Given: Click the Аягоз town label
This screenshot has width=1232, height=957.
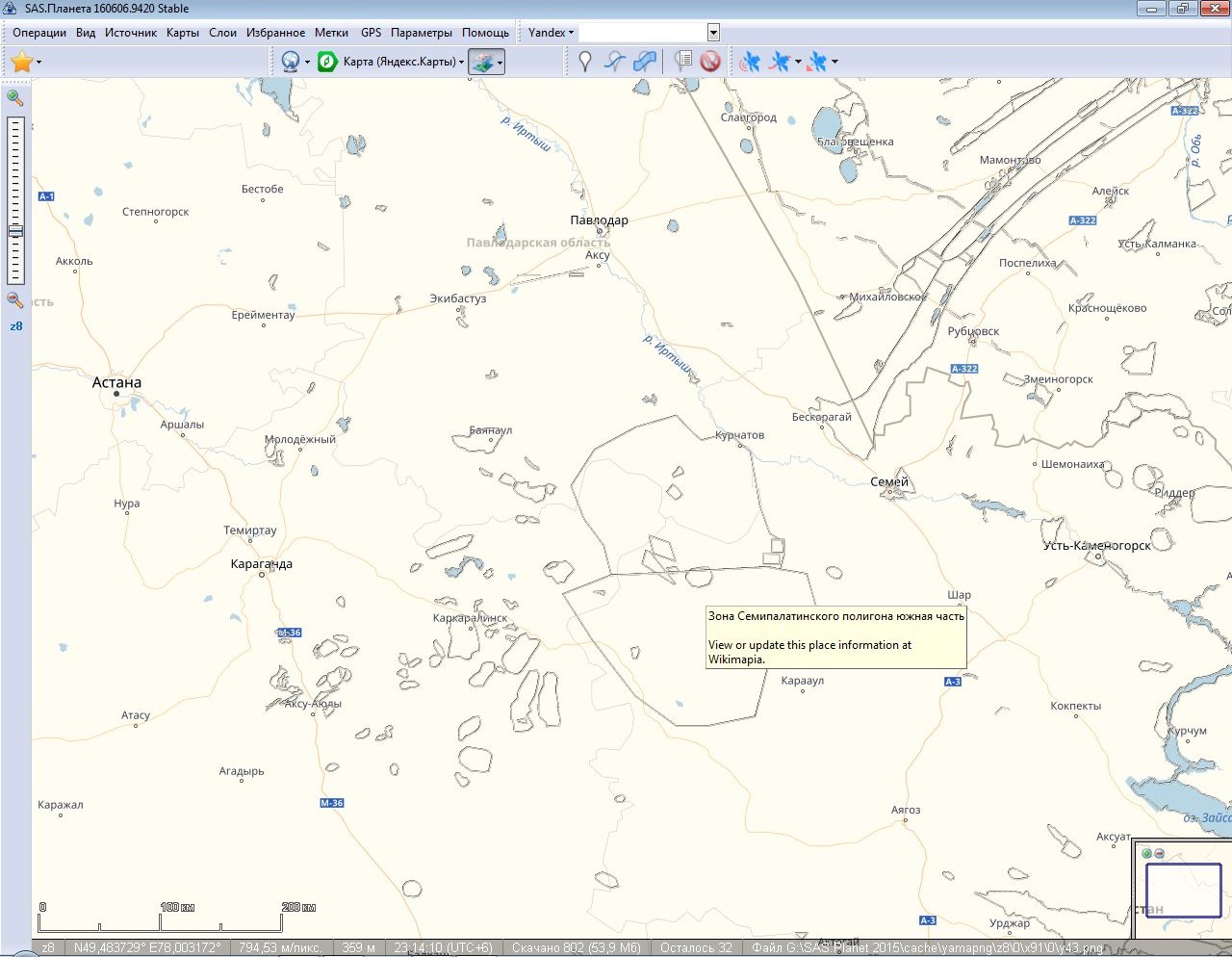Looking at the screenshot, I should click(x=906, y=810).
